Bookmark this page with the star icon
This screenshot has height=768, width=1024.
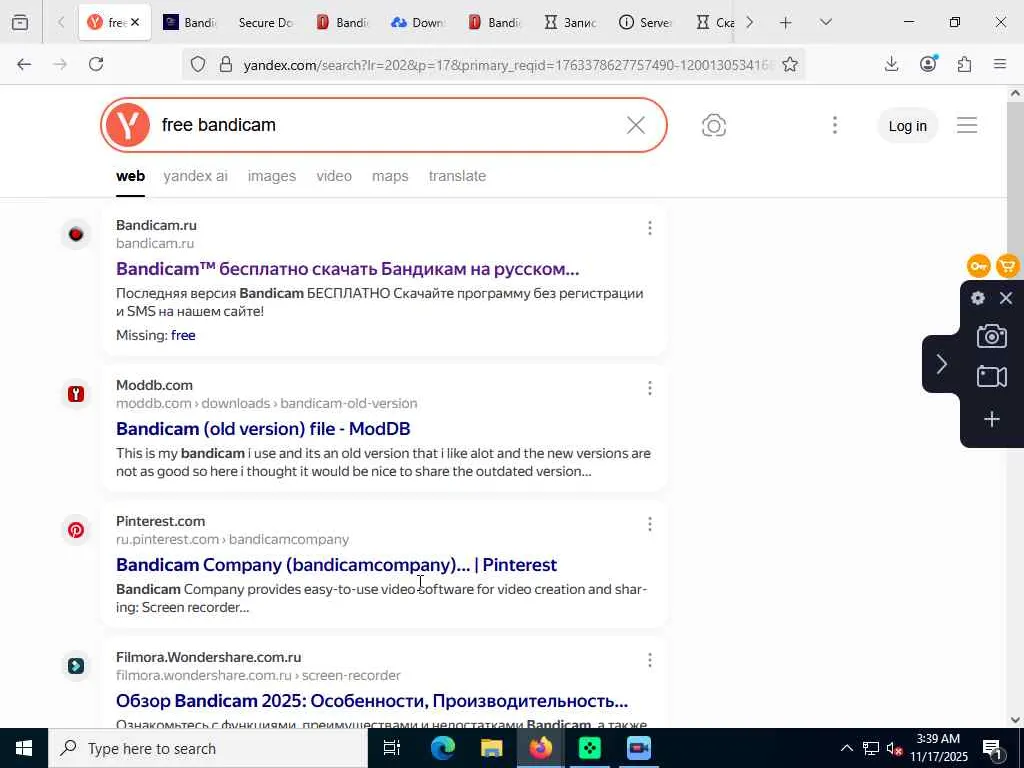coord(790,64)
